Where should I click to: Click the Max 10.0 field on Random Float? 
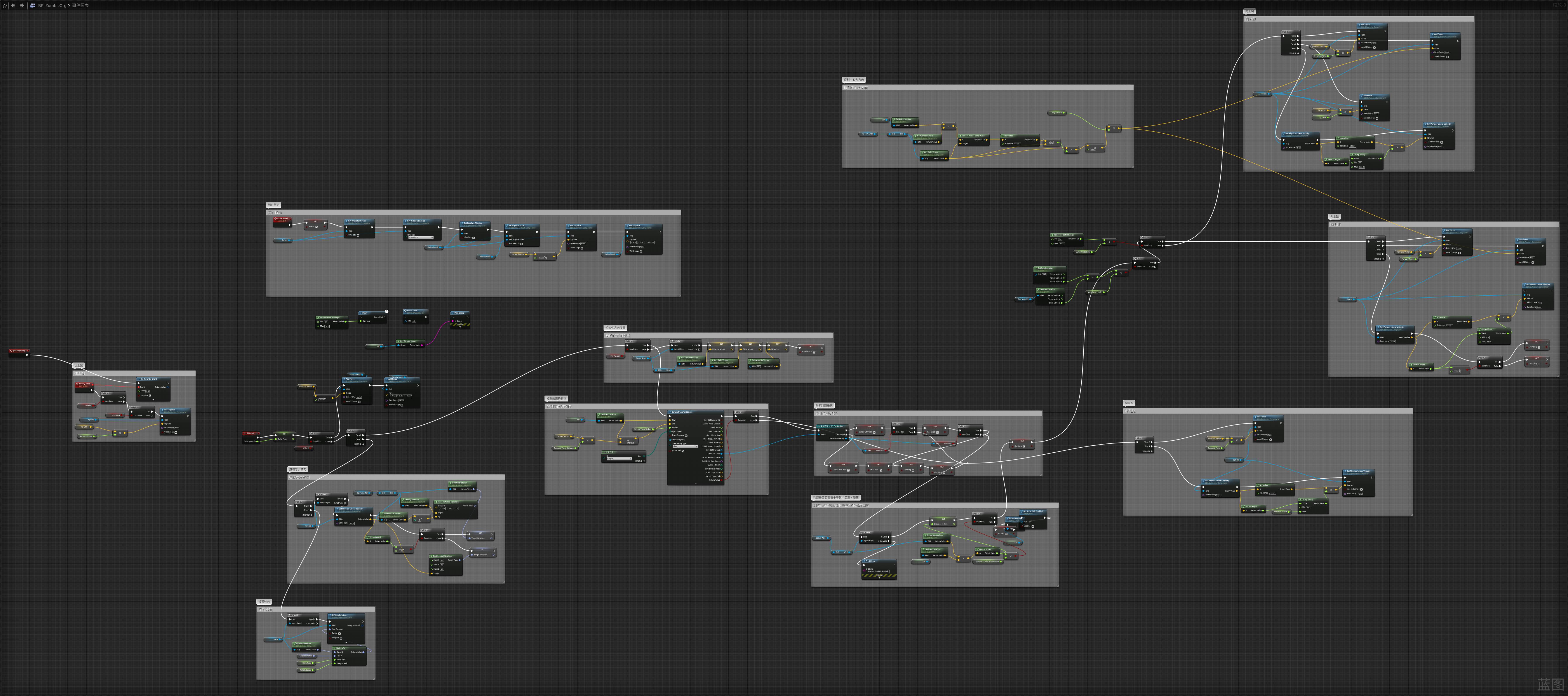click(327, 326)
